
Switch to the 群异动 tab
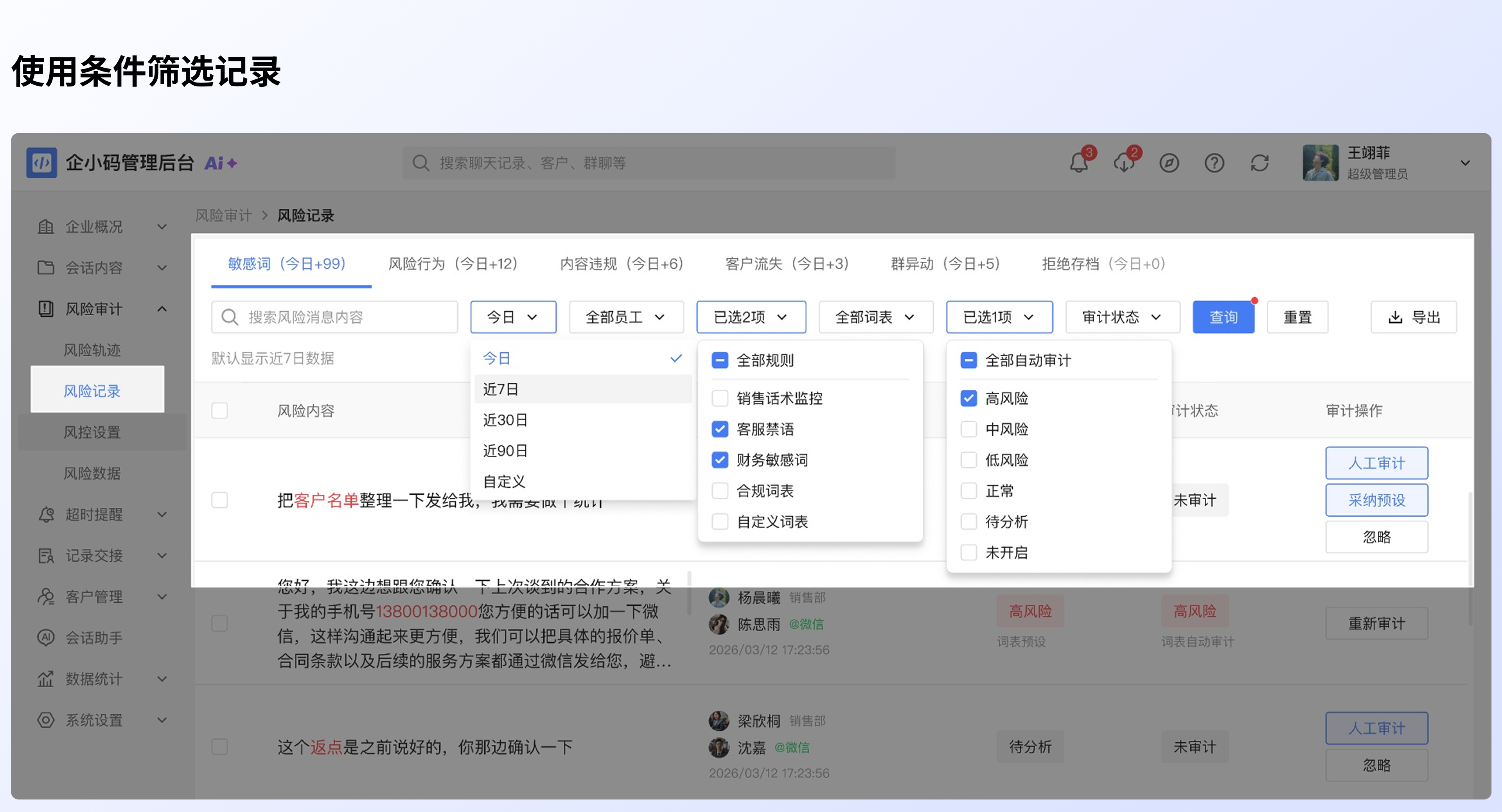(946, 264)
